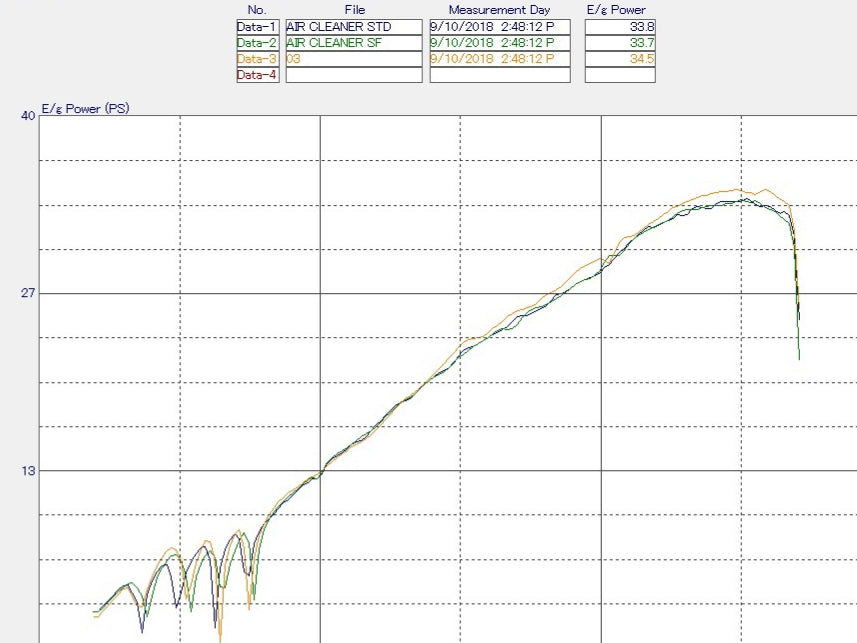Click the 34.5 engine power value
This screenshot has width=857, height=643.
pos(620,59)
